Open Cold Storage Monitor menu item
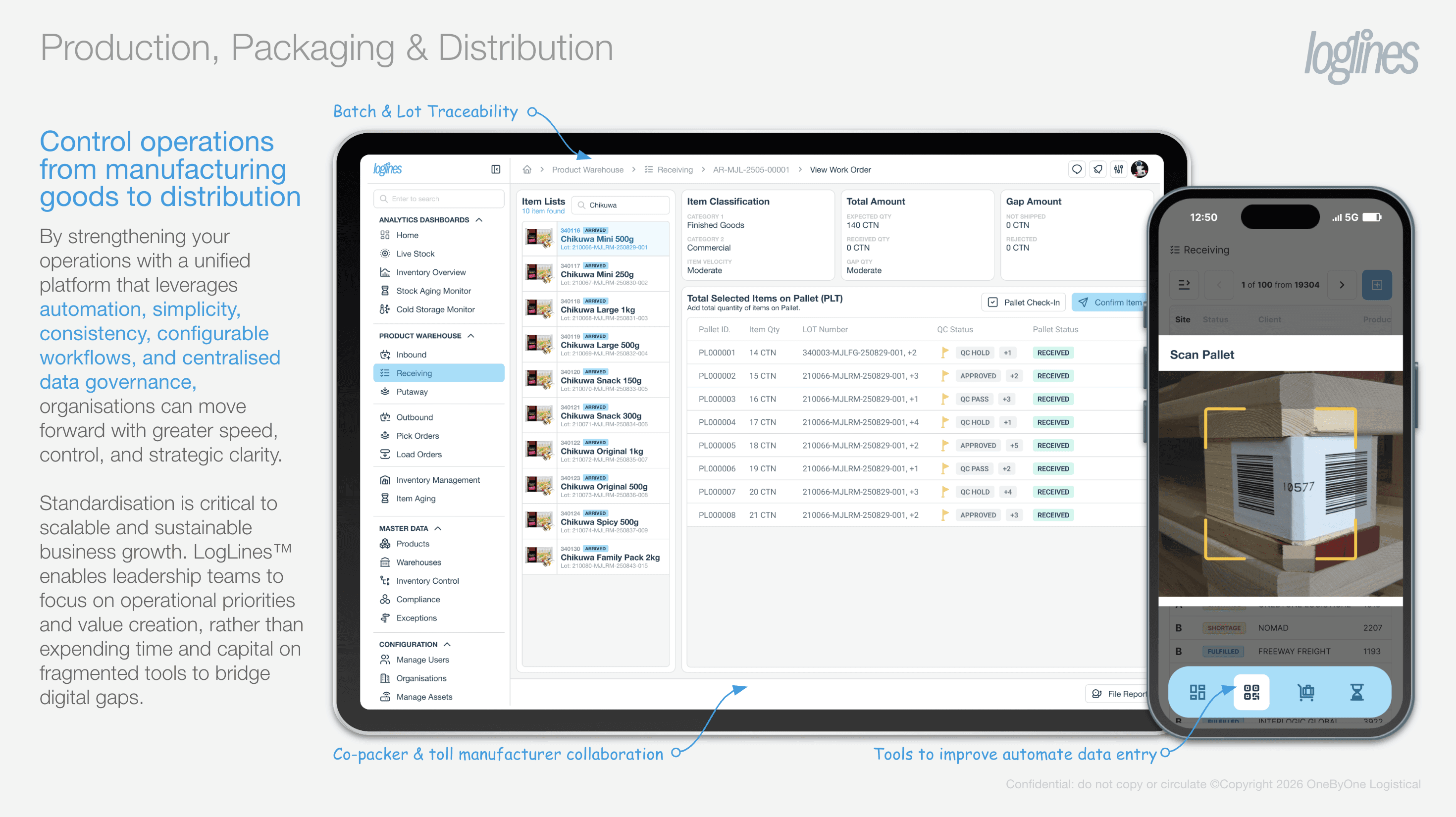 pyautogui.click(x=435, y=309)
